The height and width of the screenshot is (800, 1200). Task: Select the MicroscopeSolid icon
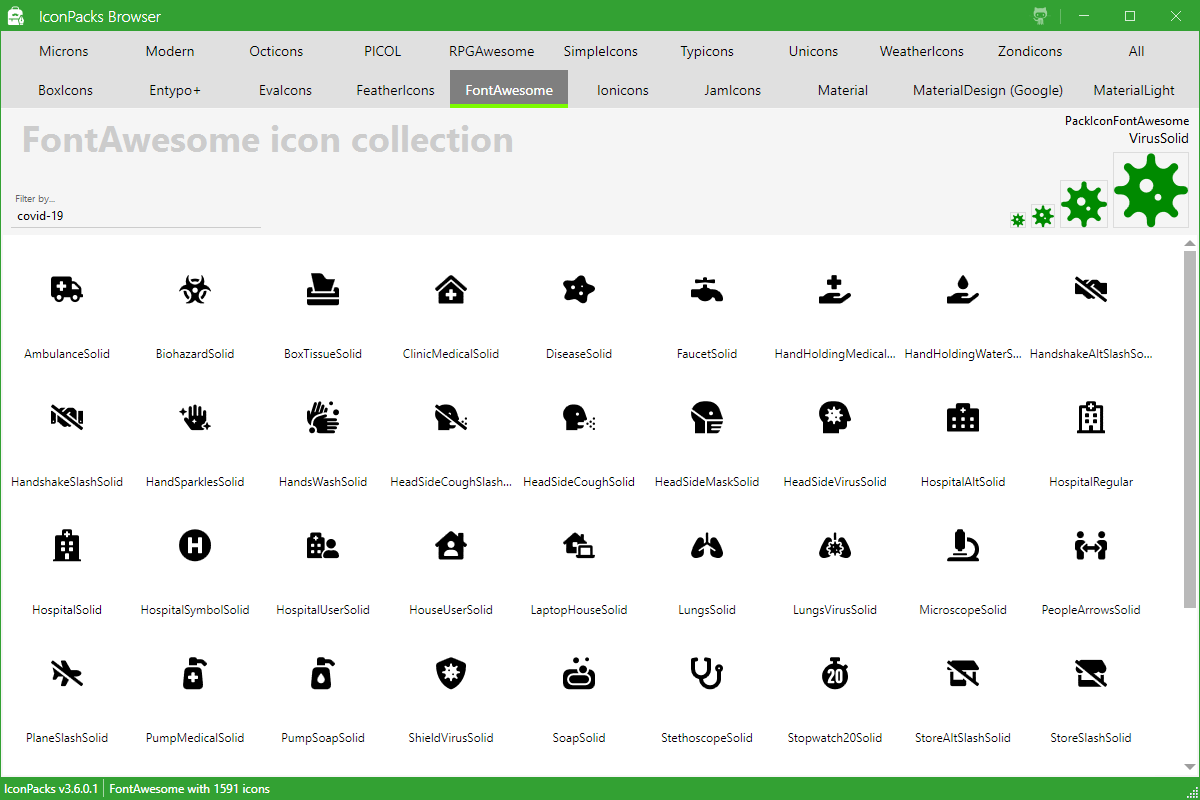[x=963, y=546]
